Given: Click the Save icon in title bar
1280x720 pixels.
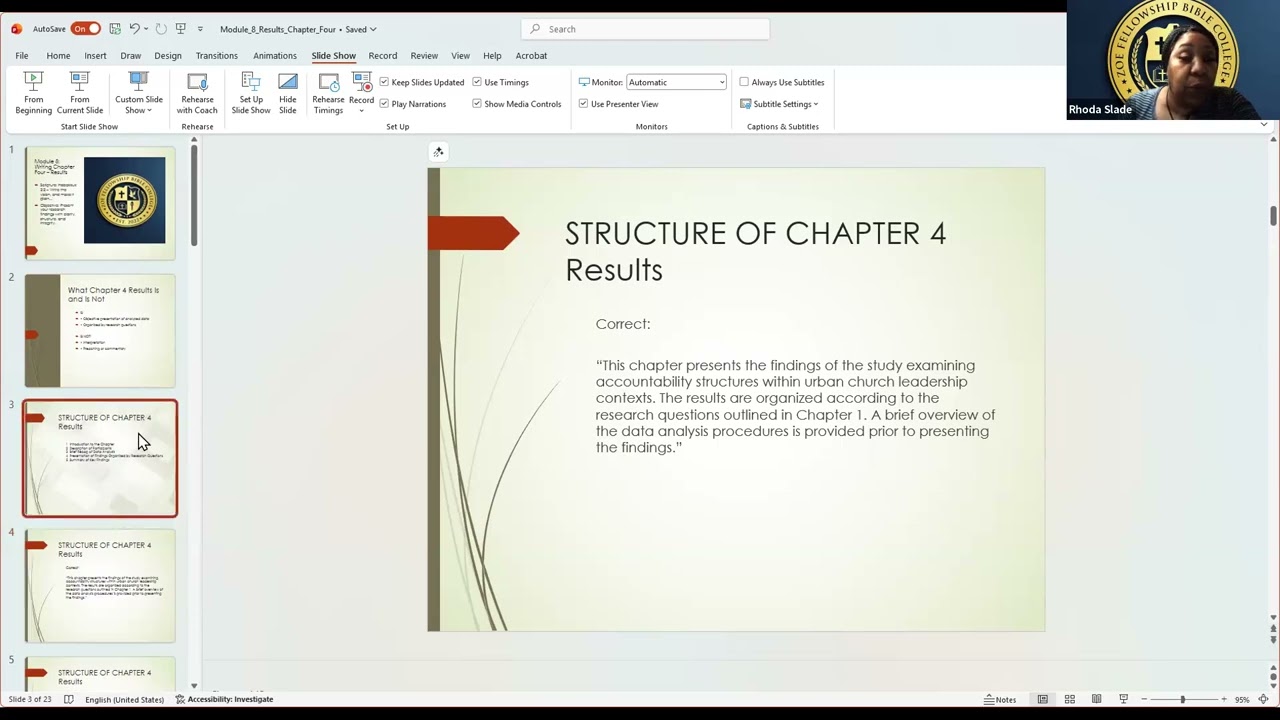Looking at the screenshot, I should [x=115, y=29].
